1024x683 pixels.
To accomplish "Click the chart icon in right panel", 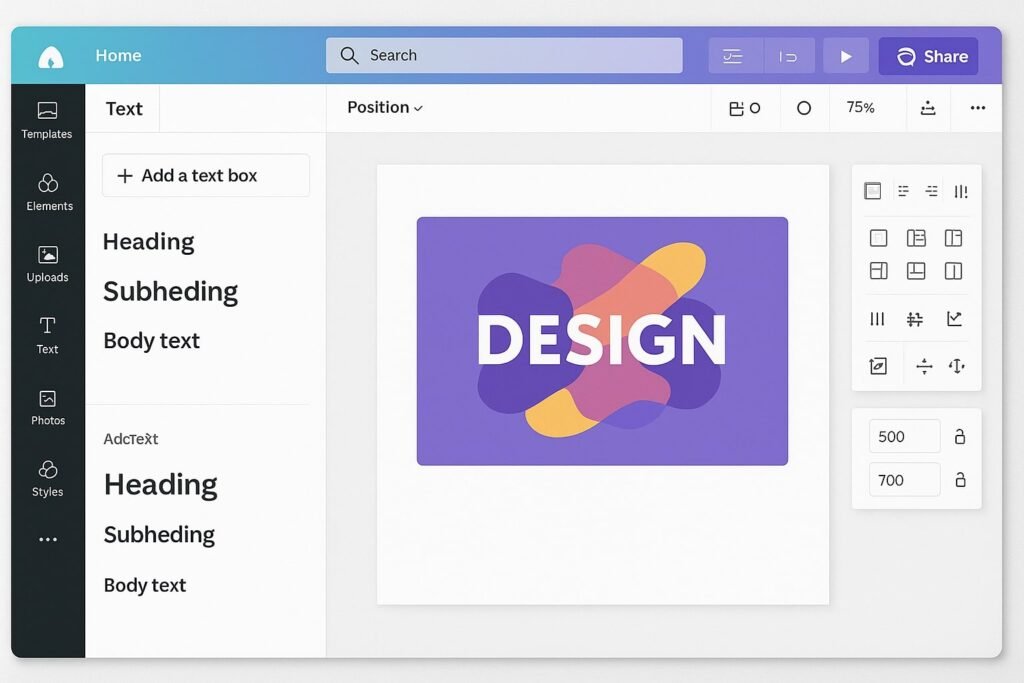I will coord(955,319).
